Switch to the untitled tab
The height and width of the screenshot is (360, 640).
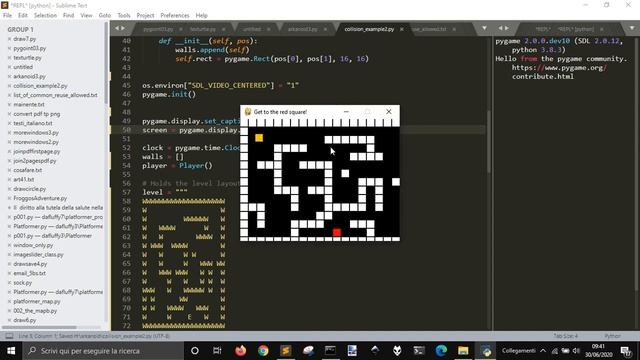click(252, 29)
